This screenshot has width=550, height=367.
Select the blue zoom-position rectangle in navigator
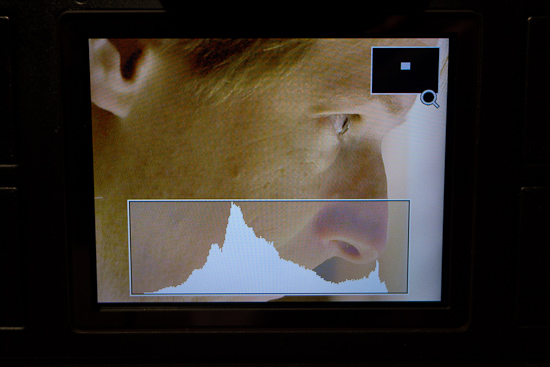click(405, 66)
